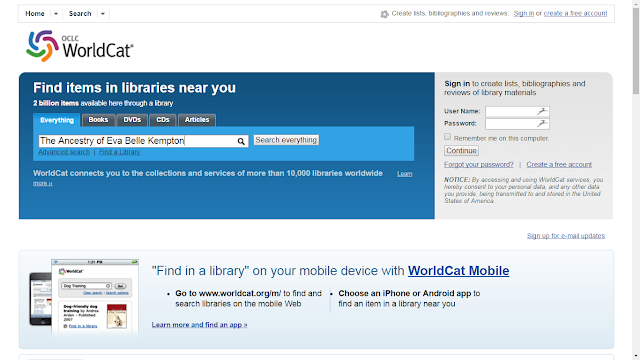The image size is (640, 360).
Task: Open the Search menu
Action: pyautogui.click(x=80, y=14)
